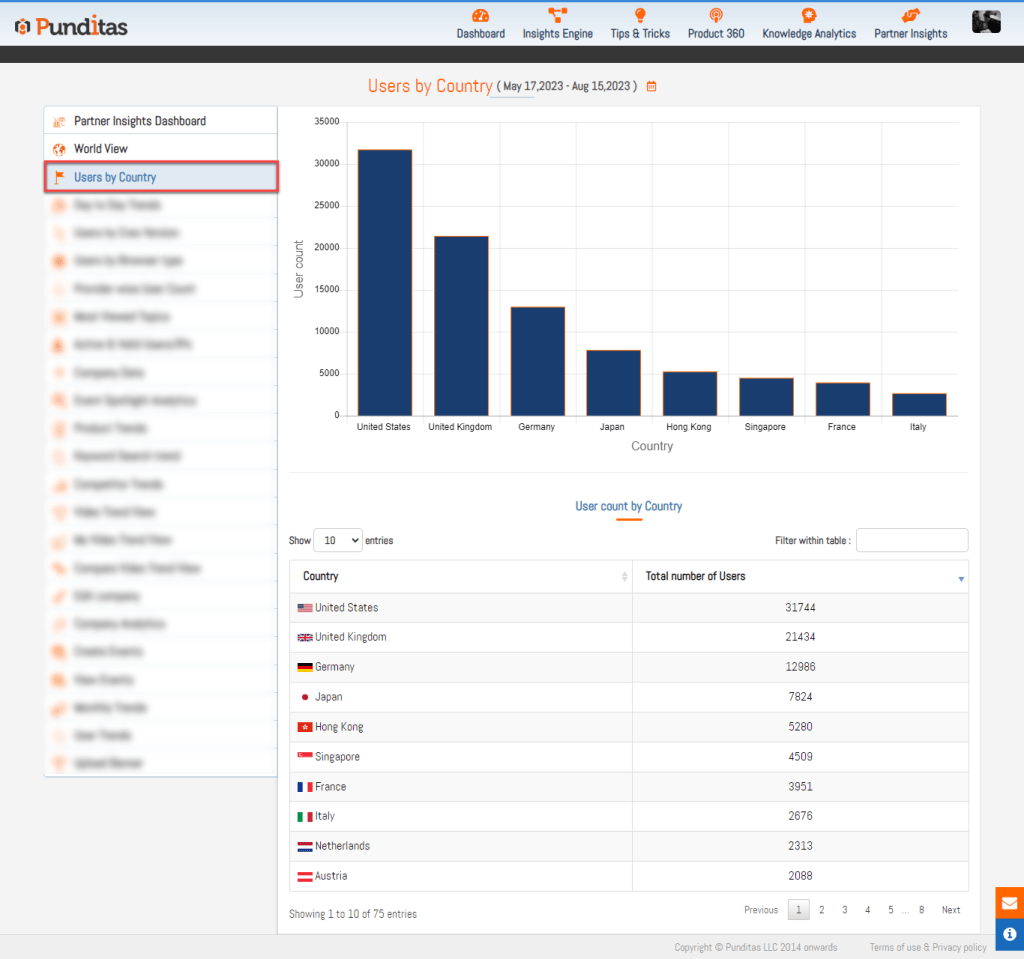The image size is (1024, 959).
Task: Open the Insights Engine icon
Action: tap(557, 16)
